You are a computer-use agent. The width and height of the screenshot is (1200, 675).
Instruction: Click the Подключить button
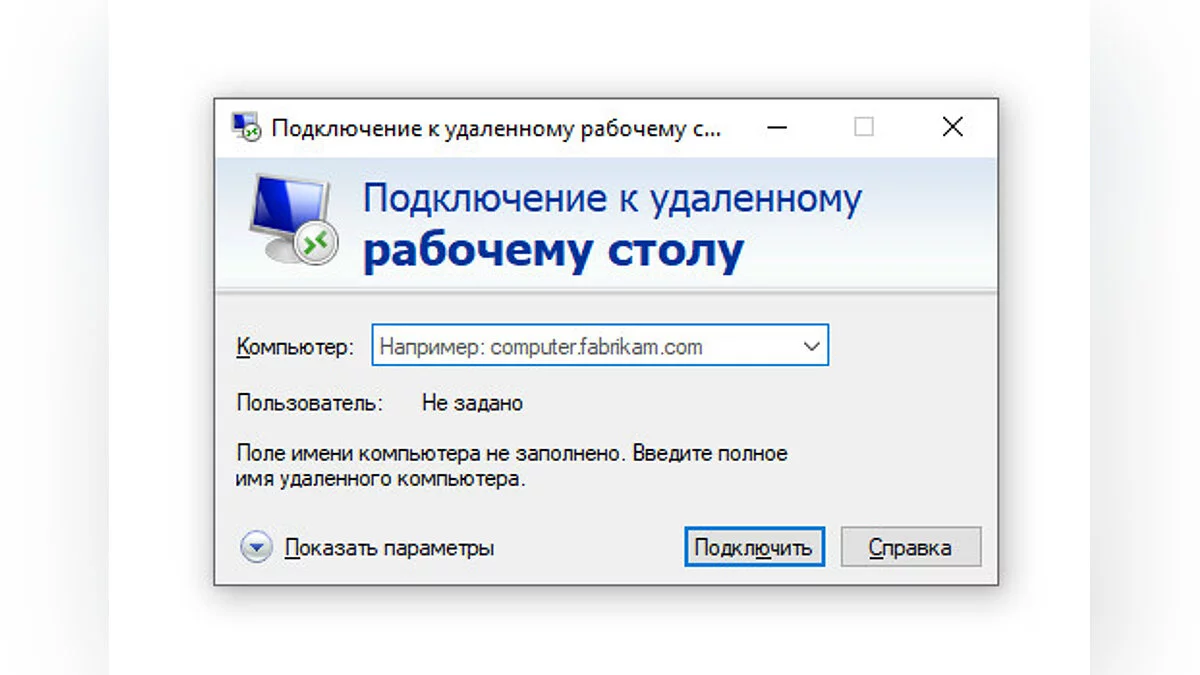click(x=754, y=547)
